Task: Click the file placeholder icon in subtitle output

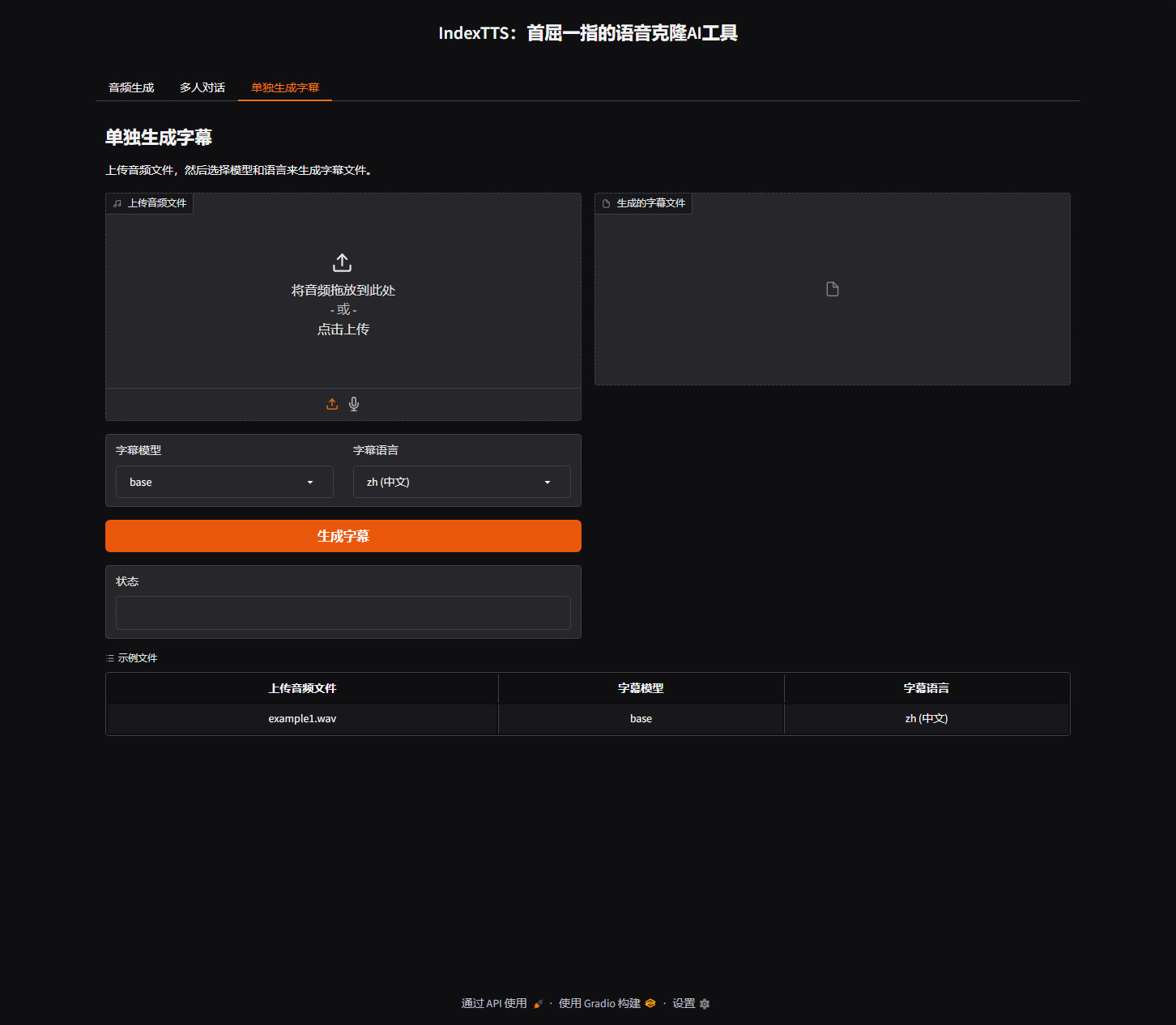Action: [833, 289]
